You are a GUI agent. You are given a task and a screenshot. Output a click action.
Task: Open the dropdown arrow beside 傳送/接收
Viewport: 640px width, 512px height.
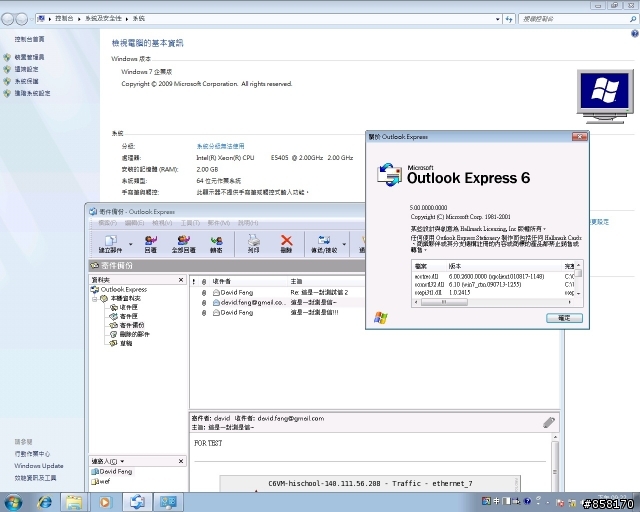click(344, 244)
